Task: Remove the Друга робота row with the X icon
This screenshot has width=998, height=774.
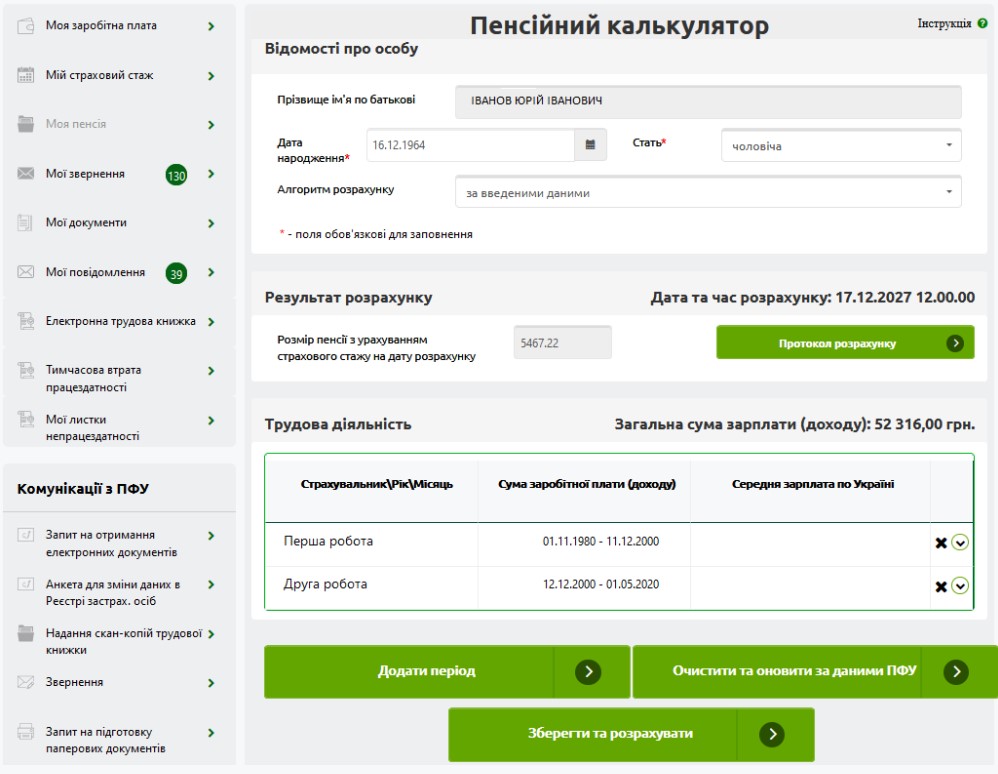Action: (941, 585)
